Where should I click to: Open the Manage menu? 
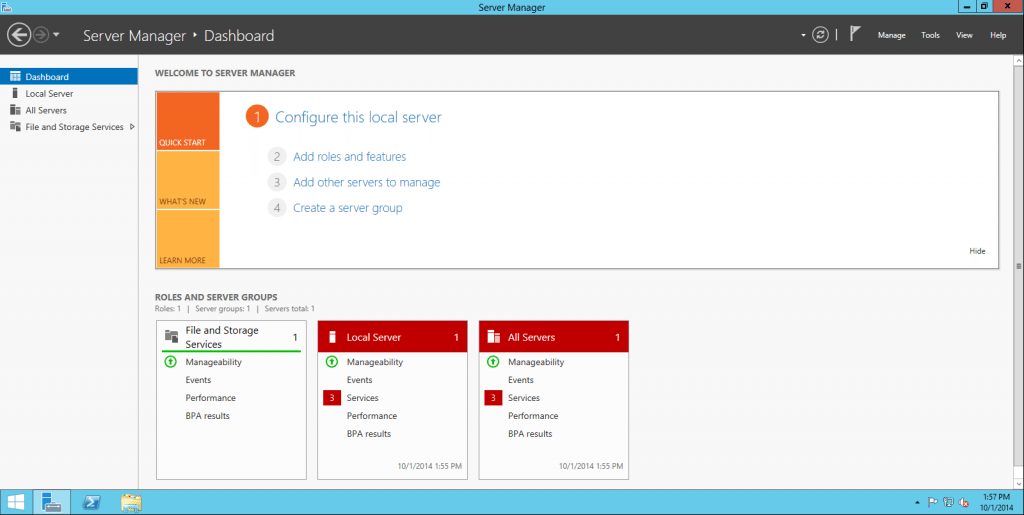point(891,35)
